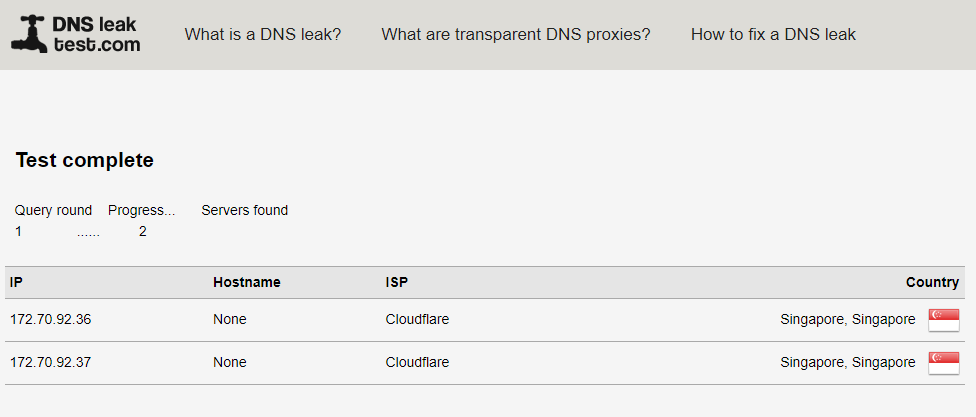Open "What are transparent DNS proxies?" link

[x=516, y=34]
